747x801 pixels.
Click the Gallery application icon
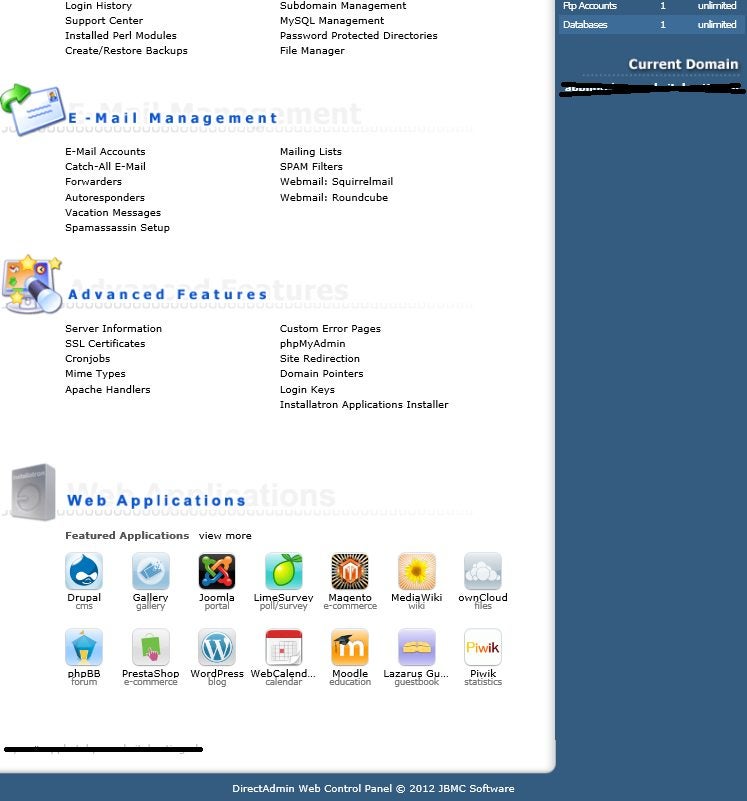click(x=150, y=571)
